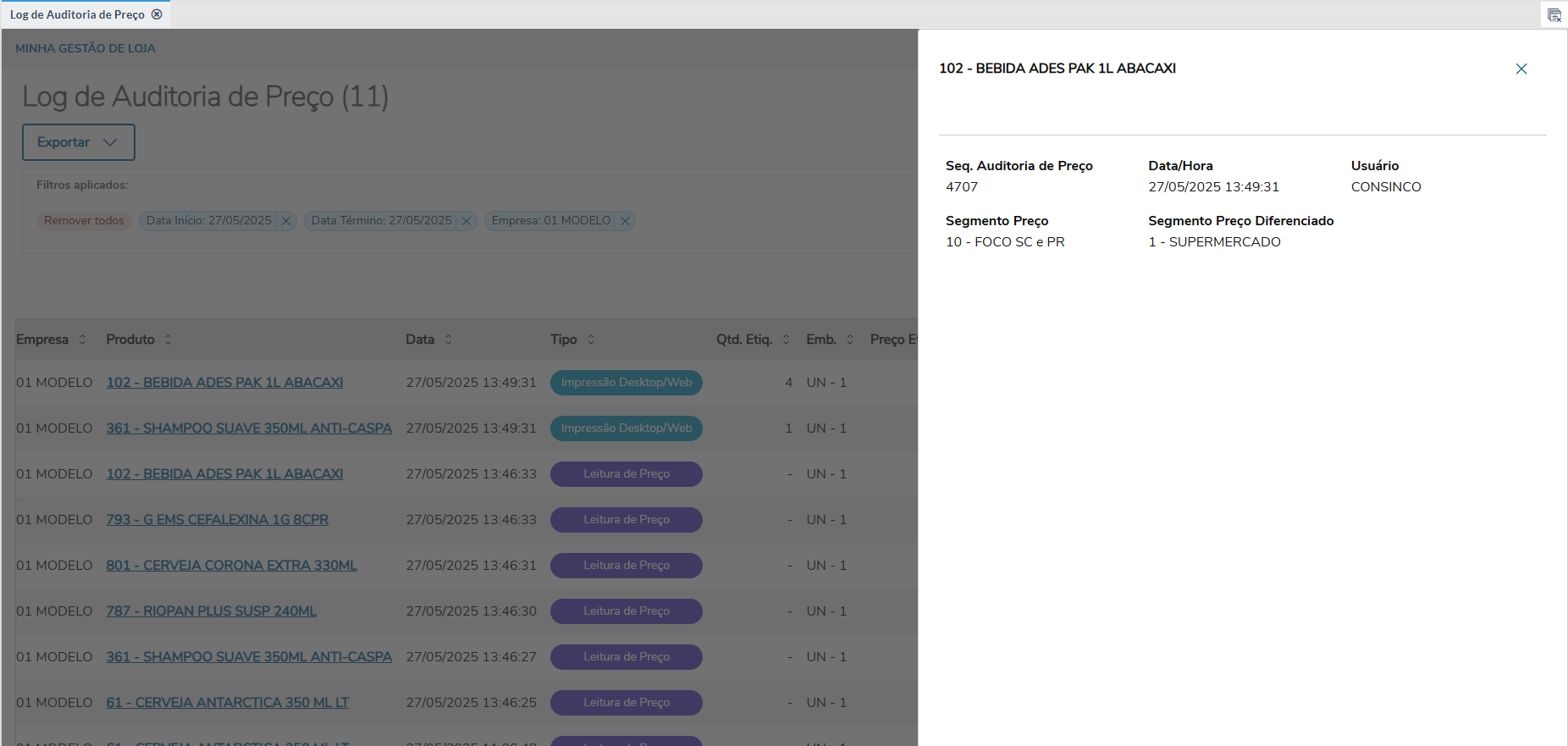Click 01 MODELO in RIOPAN PLUS row
This screenshot has width=1568, height=746.
tap(54, 611)
